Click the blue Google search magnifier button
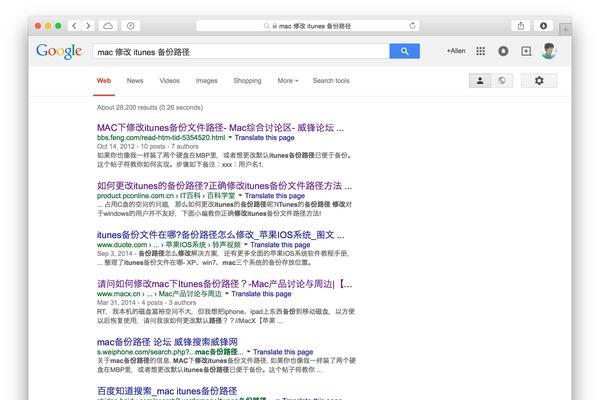 (x=404, y=51)
